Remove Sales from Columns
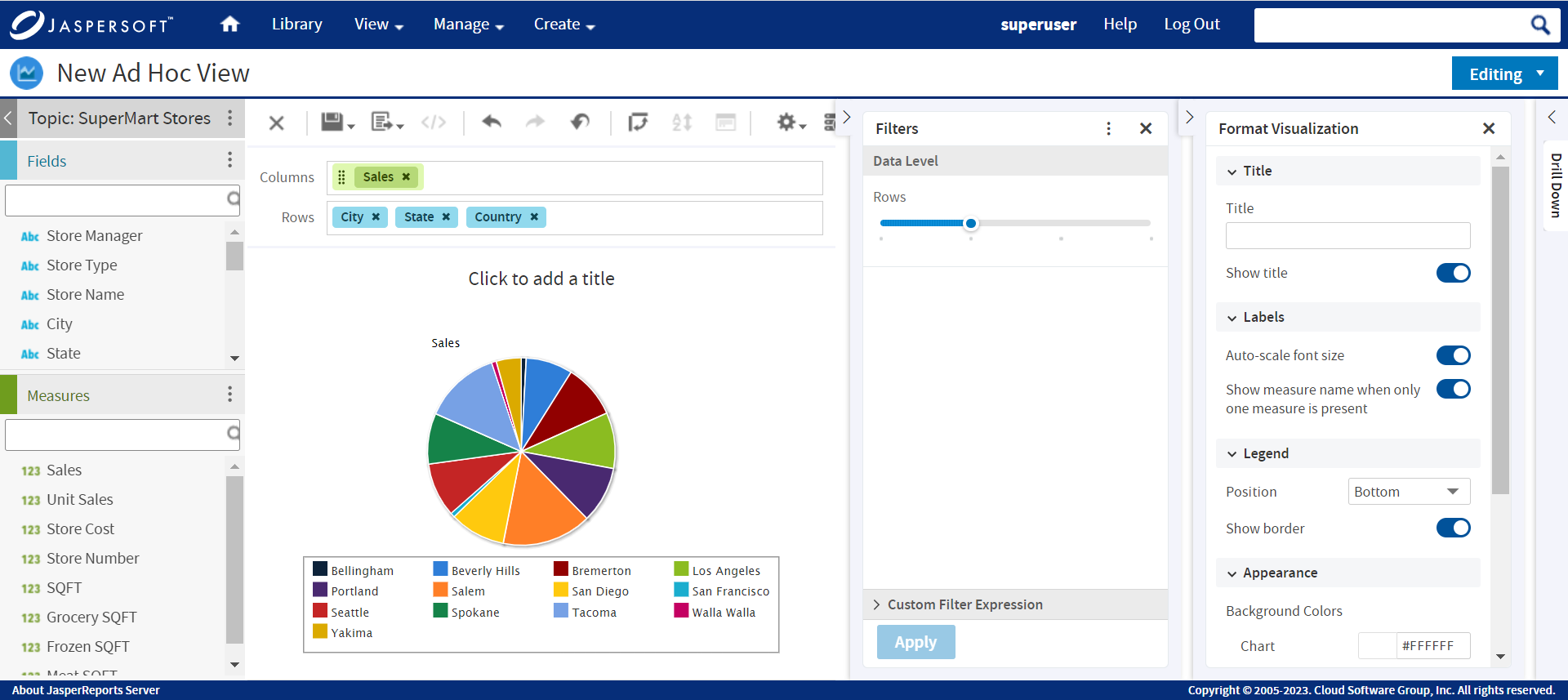 point(406,176)
